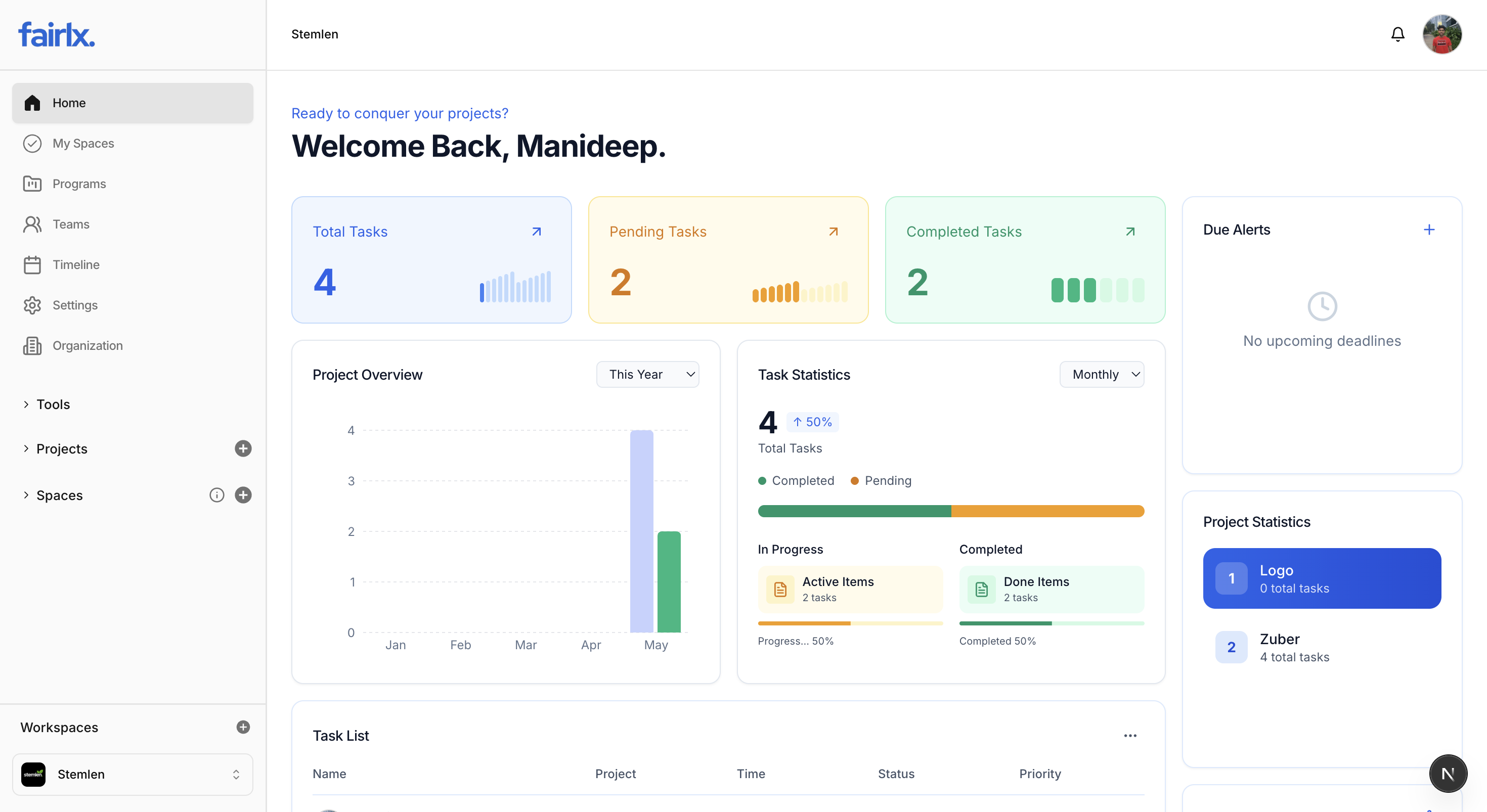Open notifications via the bell icon
This screenshot has width=1487, height=812.
pyautogui.click(x=1397, y=34)
